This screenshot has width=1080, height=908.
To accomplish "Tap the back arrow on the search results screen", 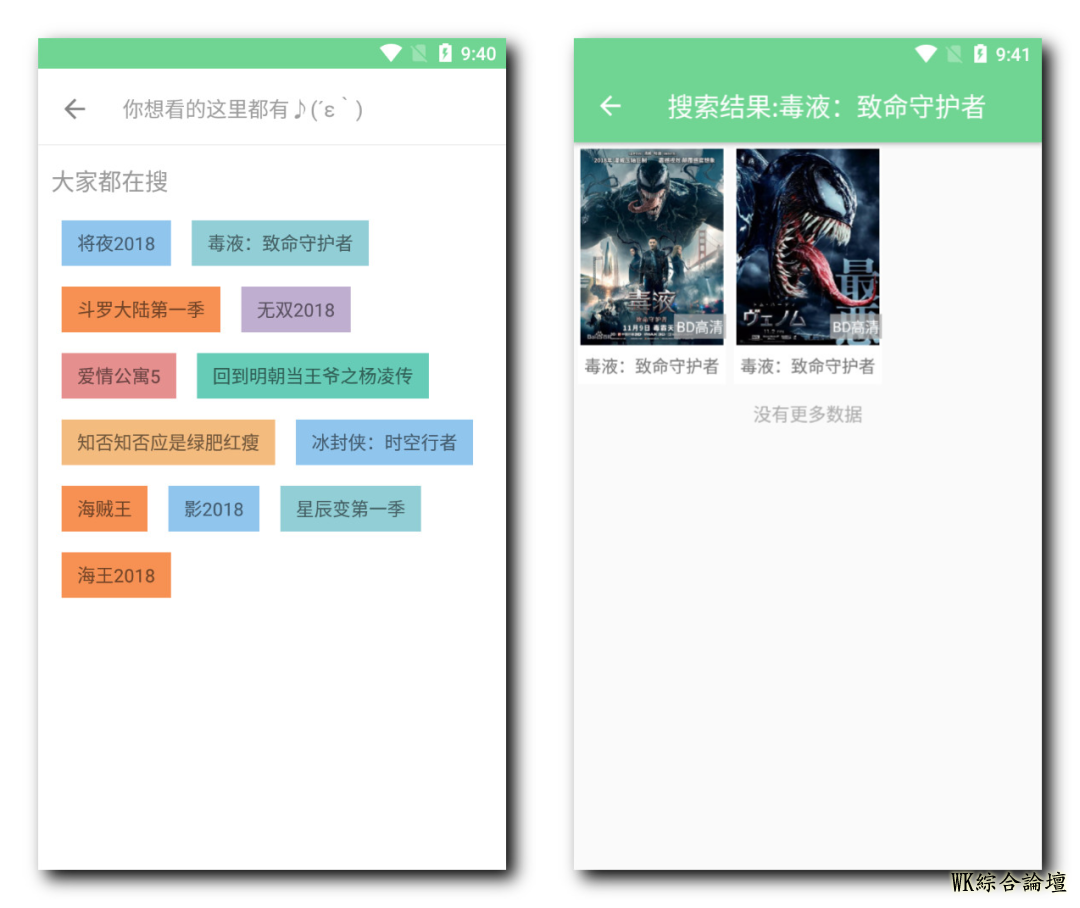I will click(610, 106).
